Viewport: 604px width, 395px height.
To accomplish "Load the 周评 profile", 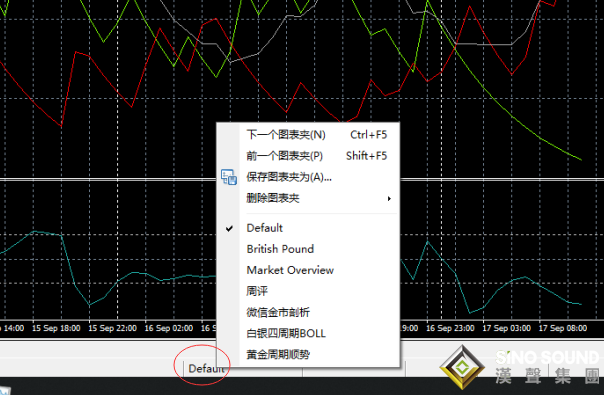I will (x=308, y=291).
